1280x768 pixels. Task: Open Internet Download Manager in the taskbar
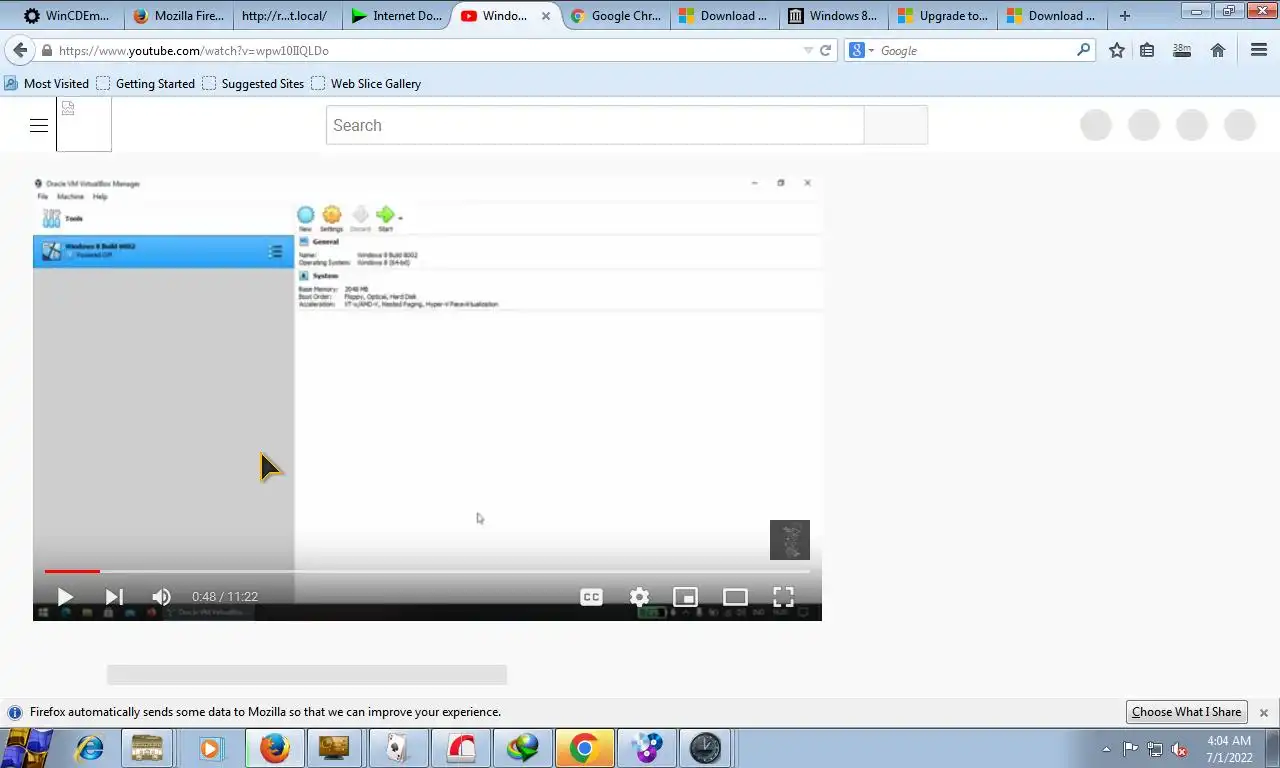(522, 748)
